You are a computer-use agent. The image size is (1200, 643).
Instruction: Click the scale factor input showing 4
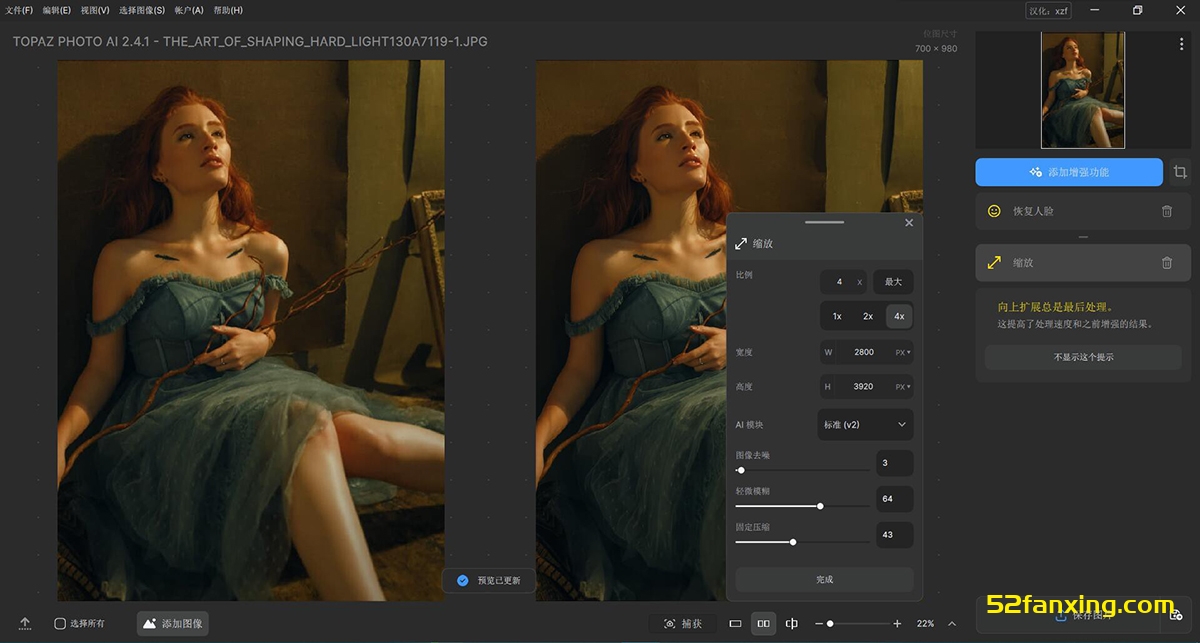click(x=843, y=282)
